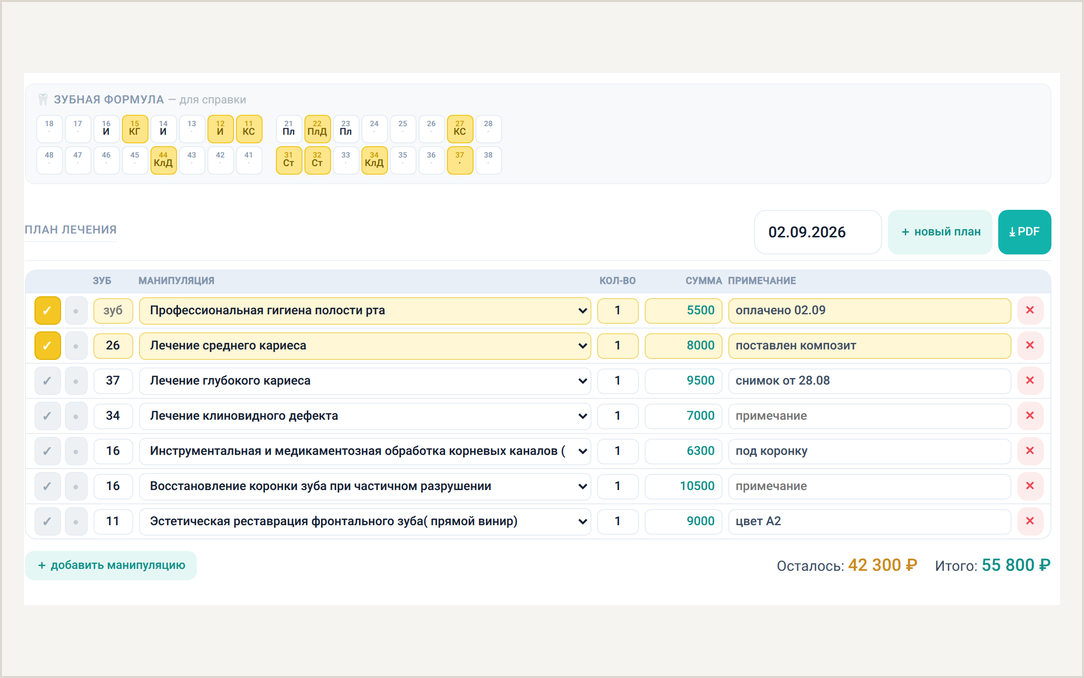
Task: Click the новый план button
Action: pos(940,232)
